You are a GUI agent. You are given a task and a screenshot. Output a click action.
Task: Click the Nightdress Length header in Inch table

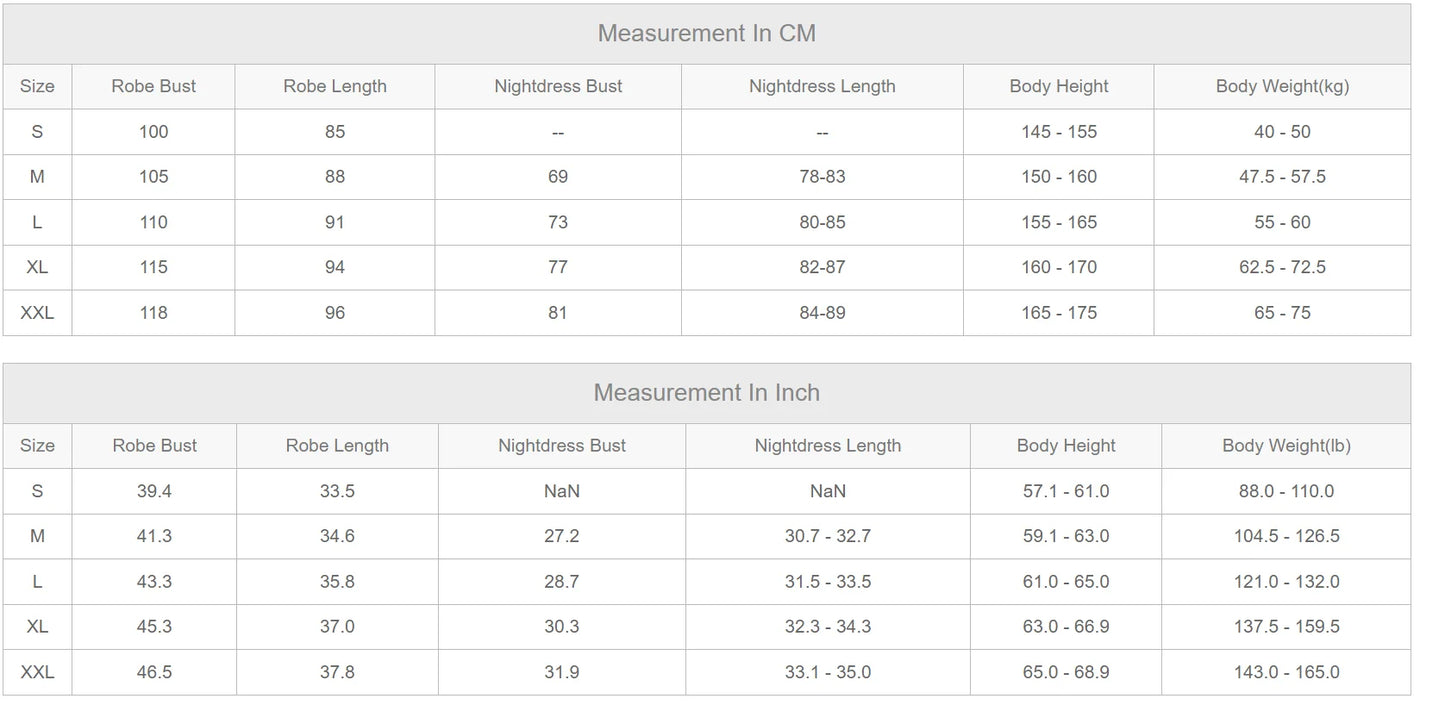coord(827,446)
